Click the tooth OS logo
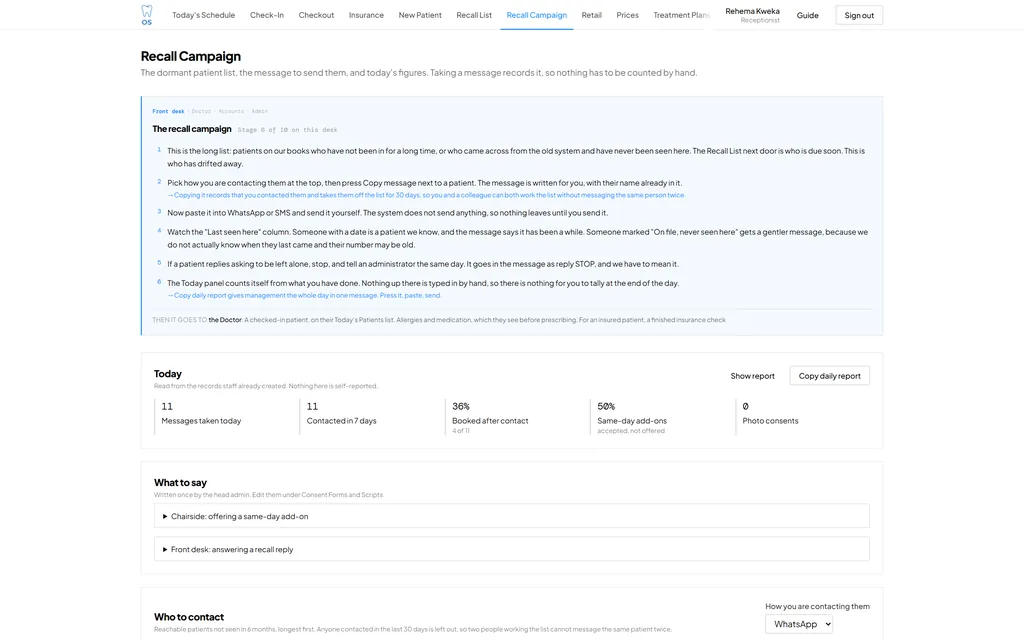This screenshot has width=1024, height=640. pos(147,15)
